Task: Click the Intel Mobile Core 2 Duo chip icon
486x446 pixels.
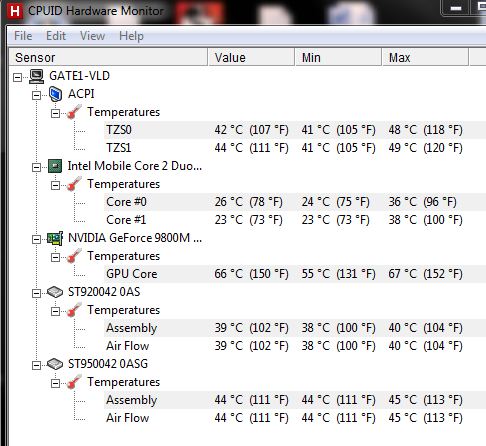Action: click(55, 166)
